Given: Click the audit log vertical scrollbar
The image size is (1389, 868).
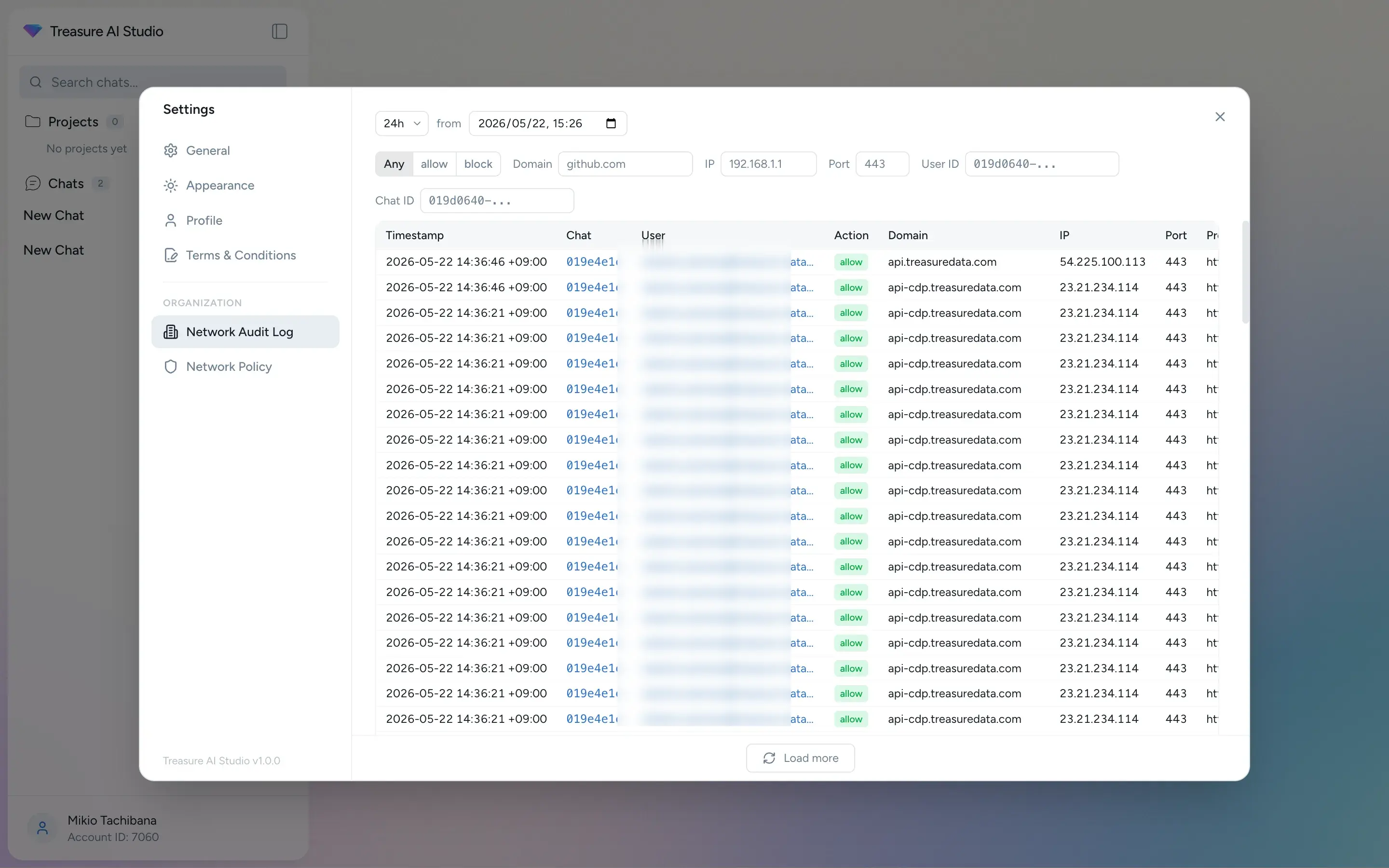Looking at the screenshot, I should pyautogui.click(x=1245, y=272).
